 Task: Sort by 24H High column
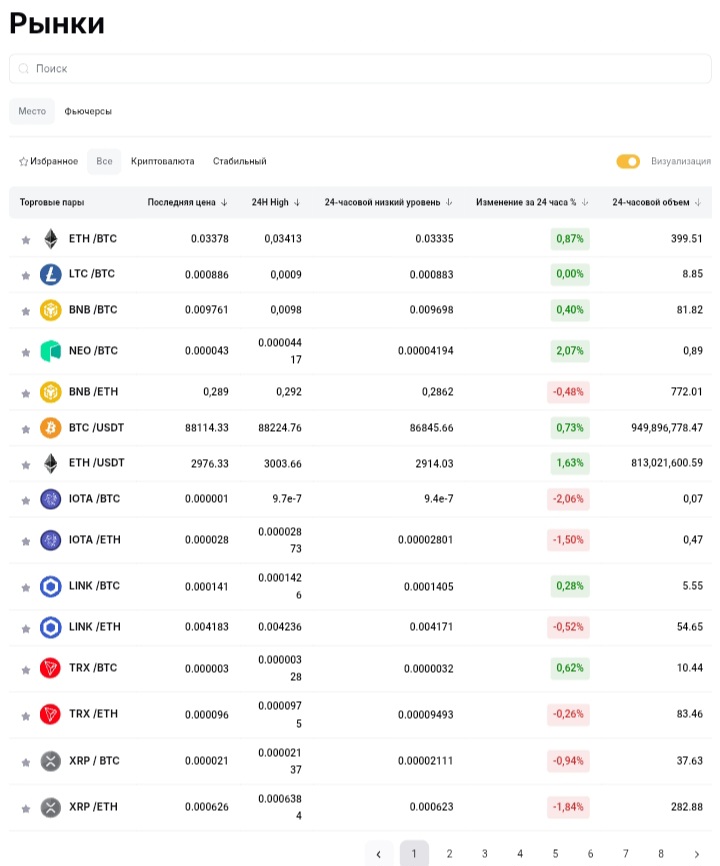276,203
